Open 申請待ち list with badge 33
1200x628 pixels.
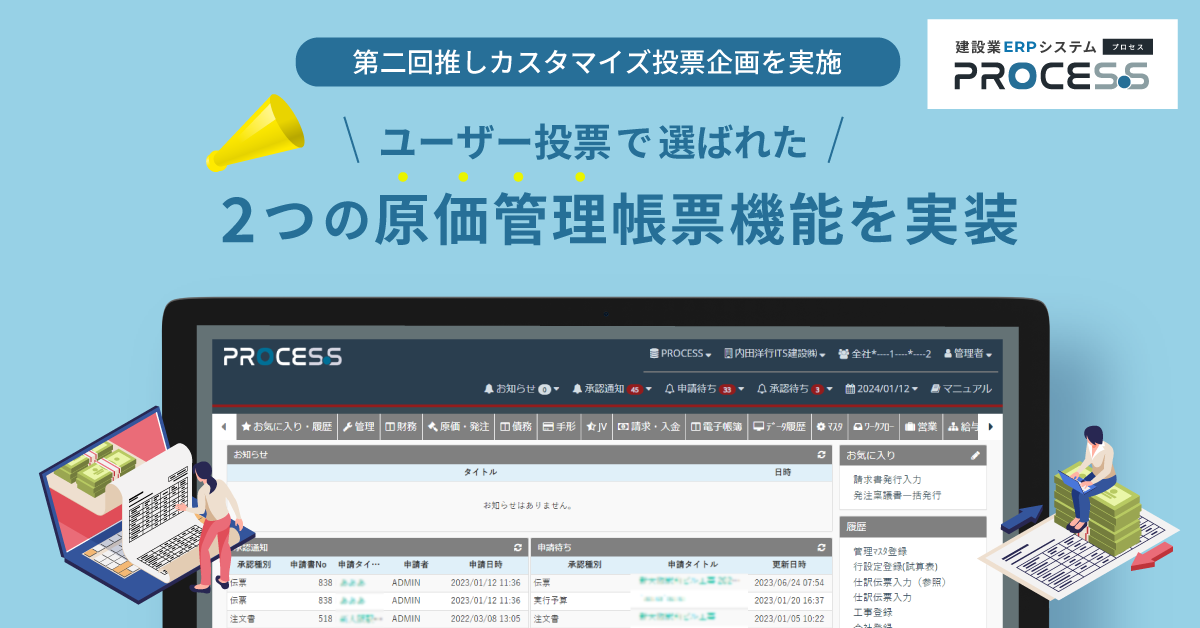704,388
